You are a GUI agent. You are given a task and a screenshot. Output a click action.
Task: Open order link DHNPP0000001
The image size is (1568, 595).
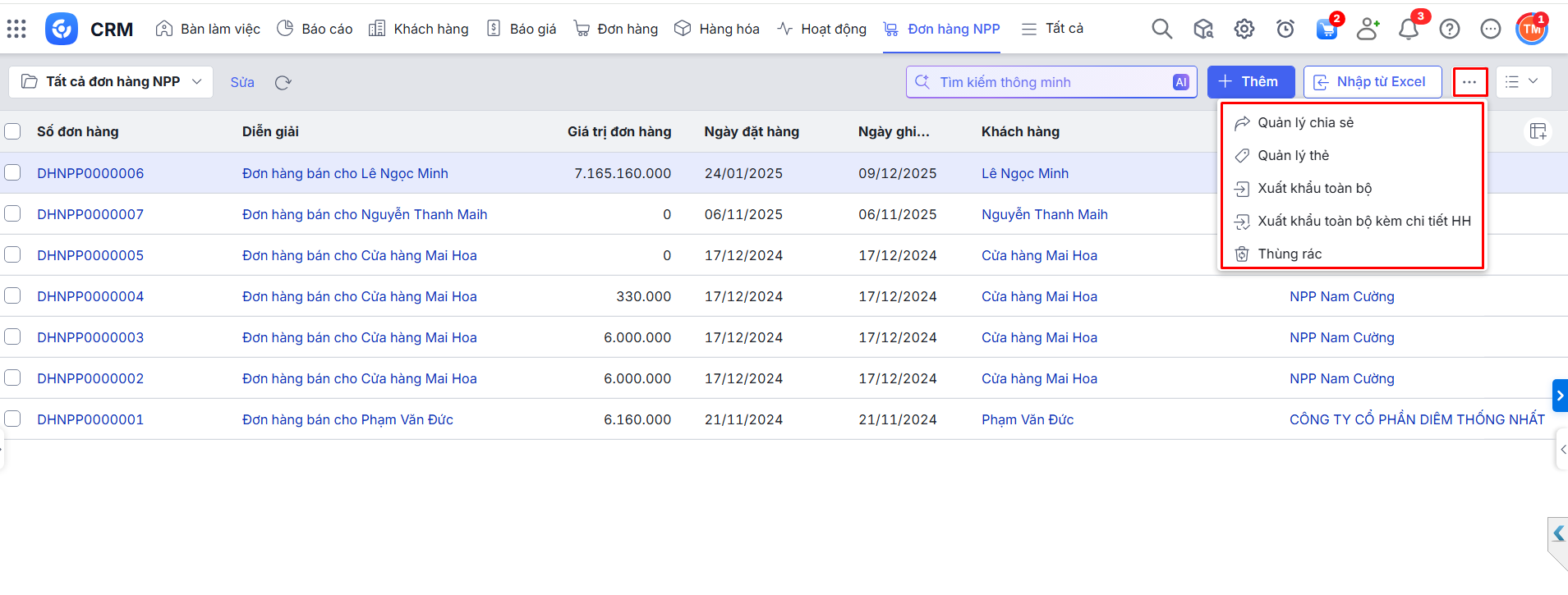point(90,419)
